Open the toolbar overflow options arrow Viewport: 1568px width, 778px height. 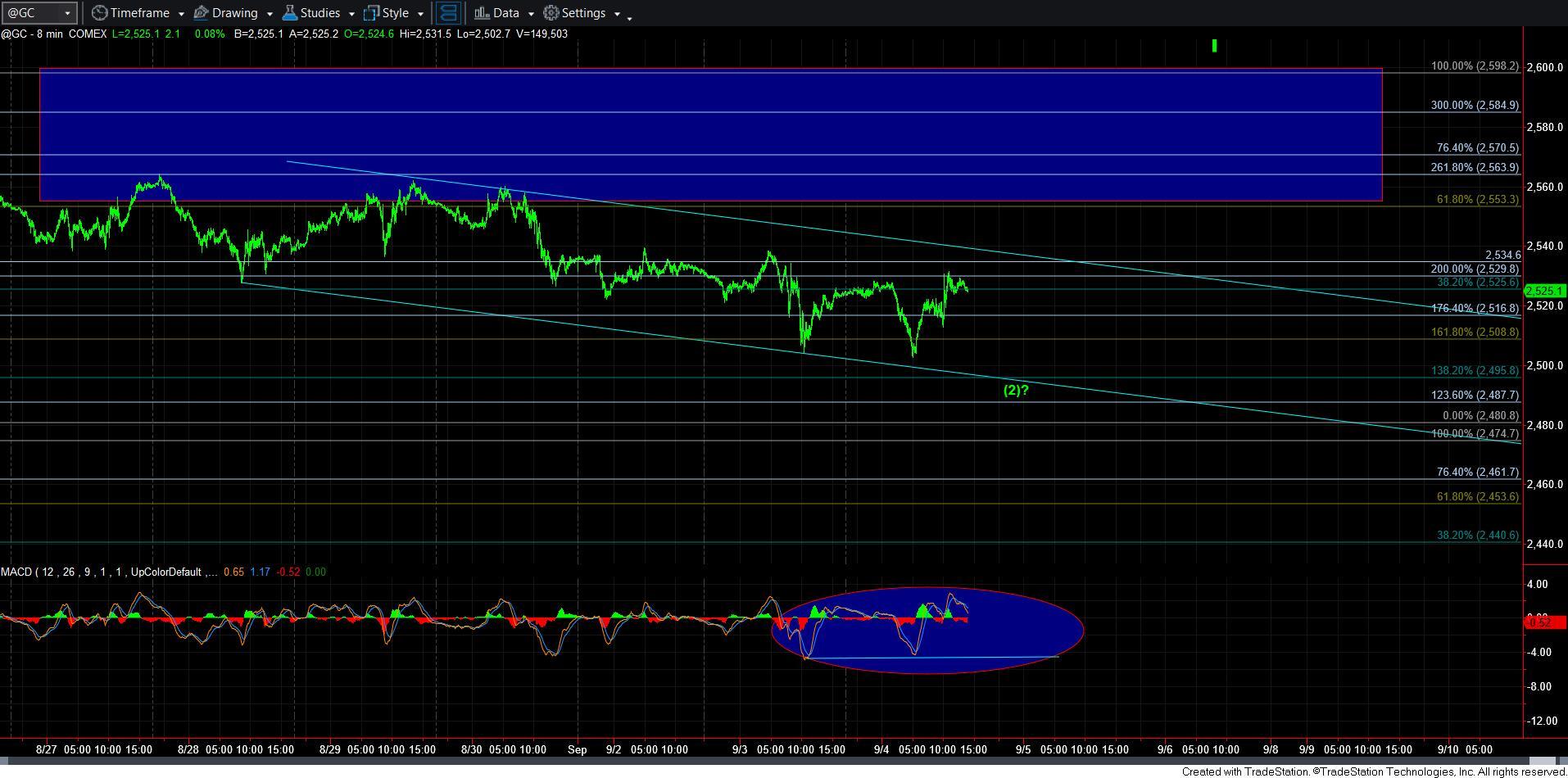tap(629, 18)
